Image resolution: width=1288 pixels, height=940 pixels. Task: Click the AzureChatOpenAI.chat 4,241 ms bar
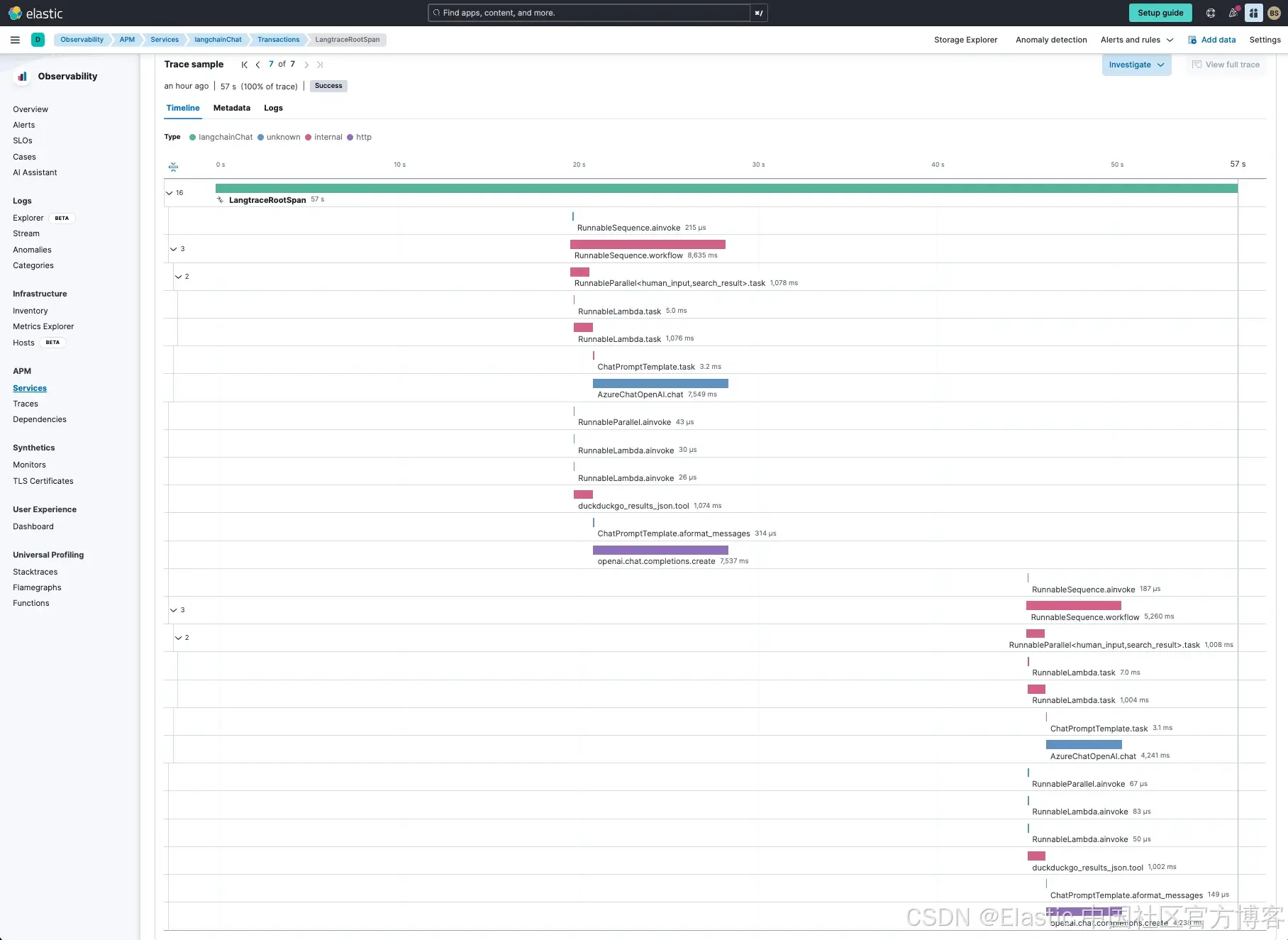pyautogui.click(x=1084, y=745)
